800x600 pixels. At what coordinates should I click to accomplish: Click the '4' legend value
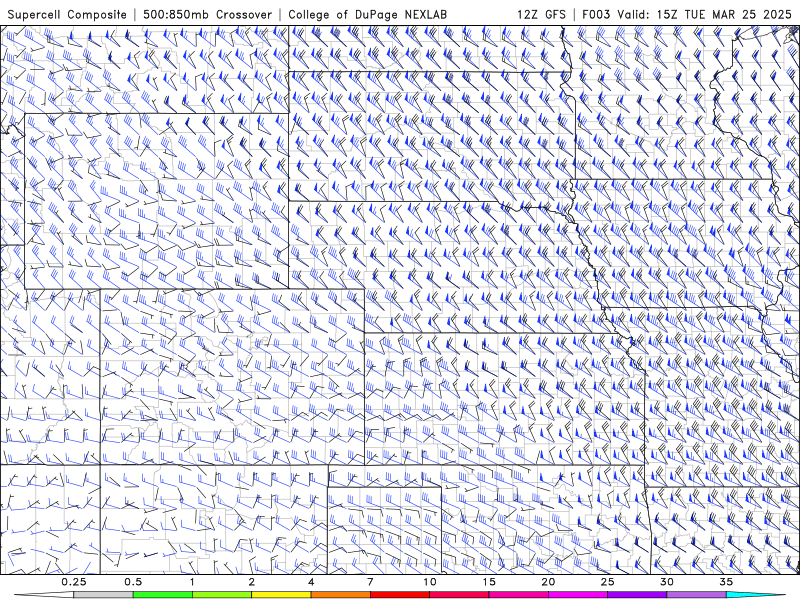coord(311,582)
